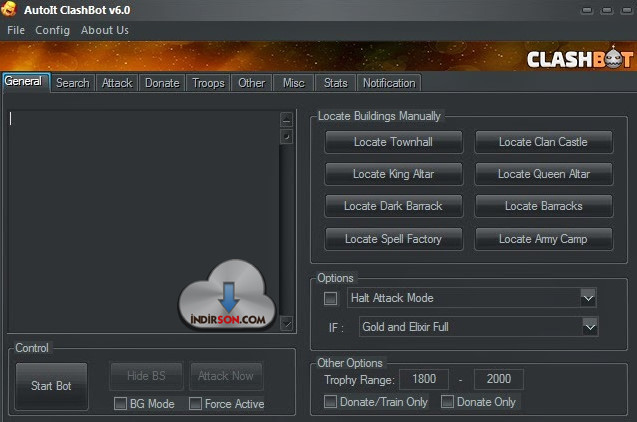
Task: Click the window maximize button
Action: pos(607,10)
